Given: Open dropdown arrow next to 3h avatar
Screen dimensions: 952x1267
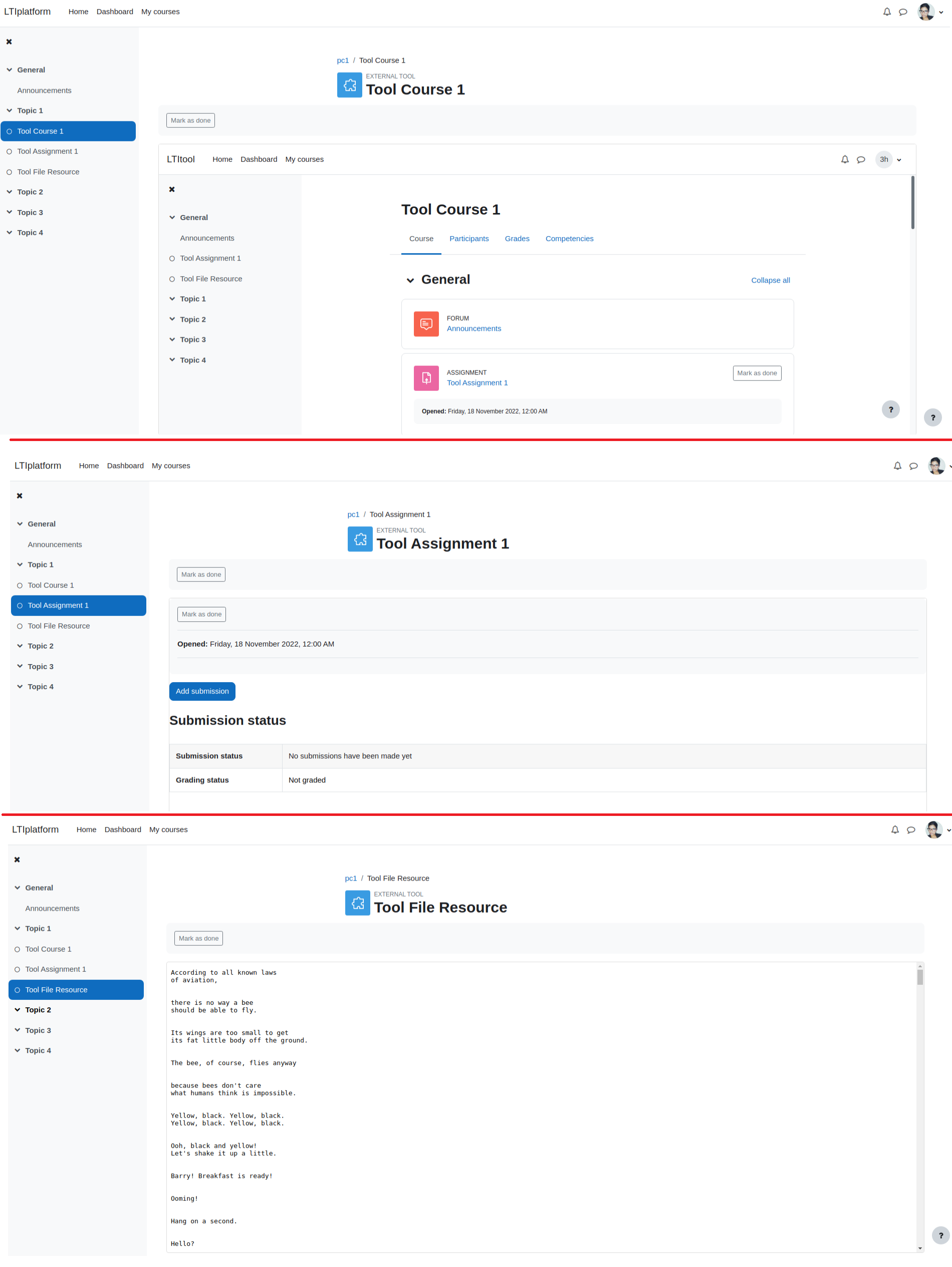Looking at the screenshot, I should pos(899,160).
